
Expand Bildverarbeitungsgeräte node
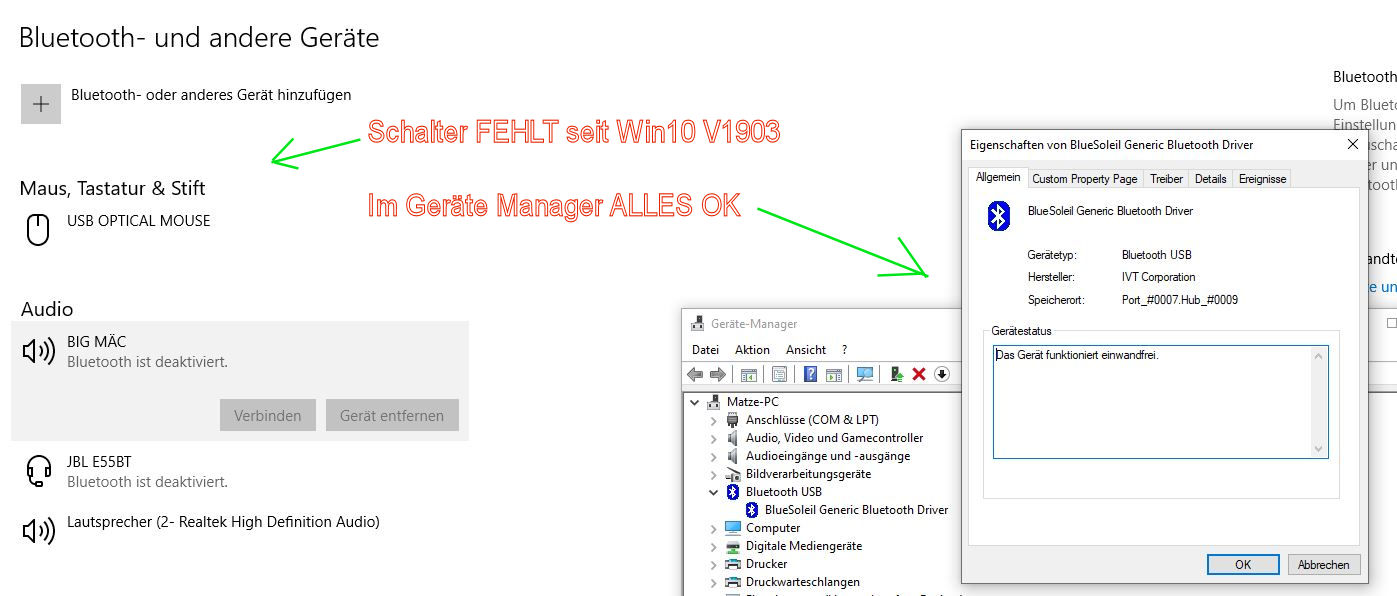click(713, 474)
